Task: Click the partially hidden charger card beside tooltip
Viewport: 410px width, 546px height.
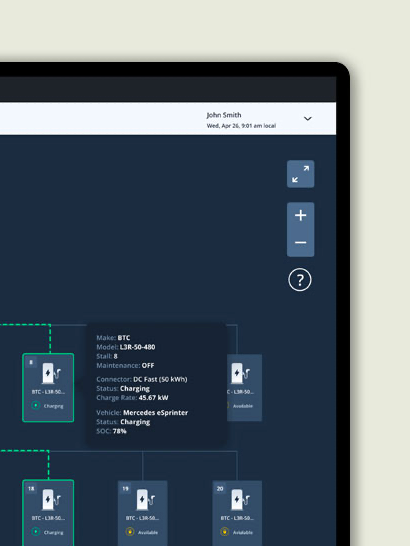Action: [x=244, y=388]
